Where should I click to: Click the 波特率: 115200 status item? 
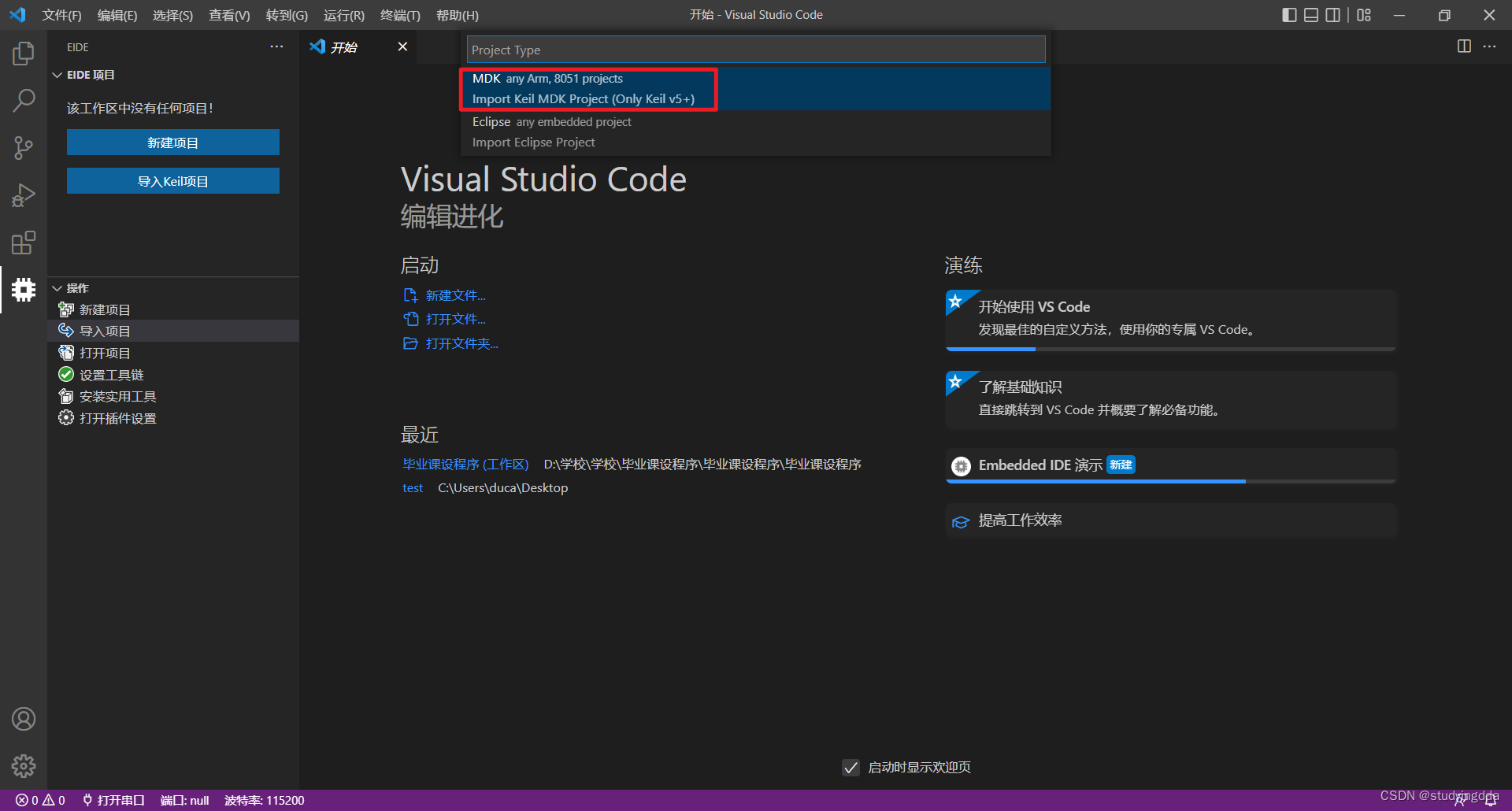coord(264,801)
